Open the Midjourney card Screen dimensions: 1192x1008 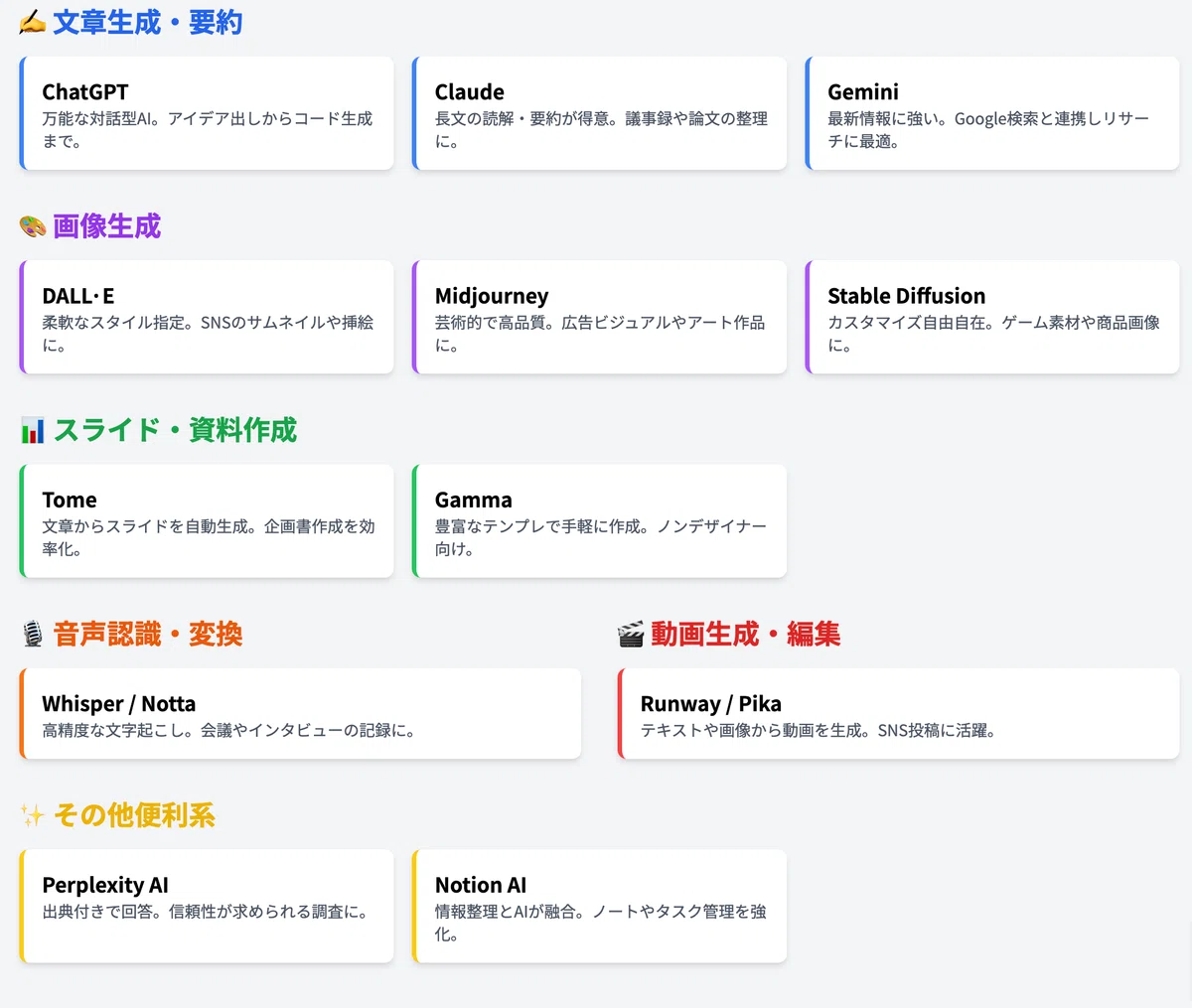[599, 317]
